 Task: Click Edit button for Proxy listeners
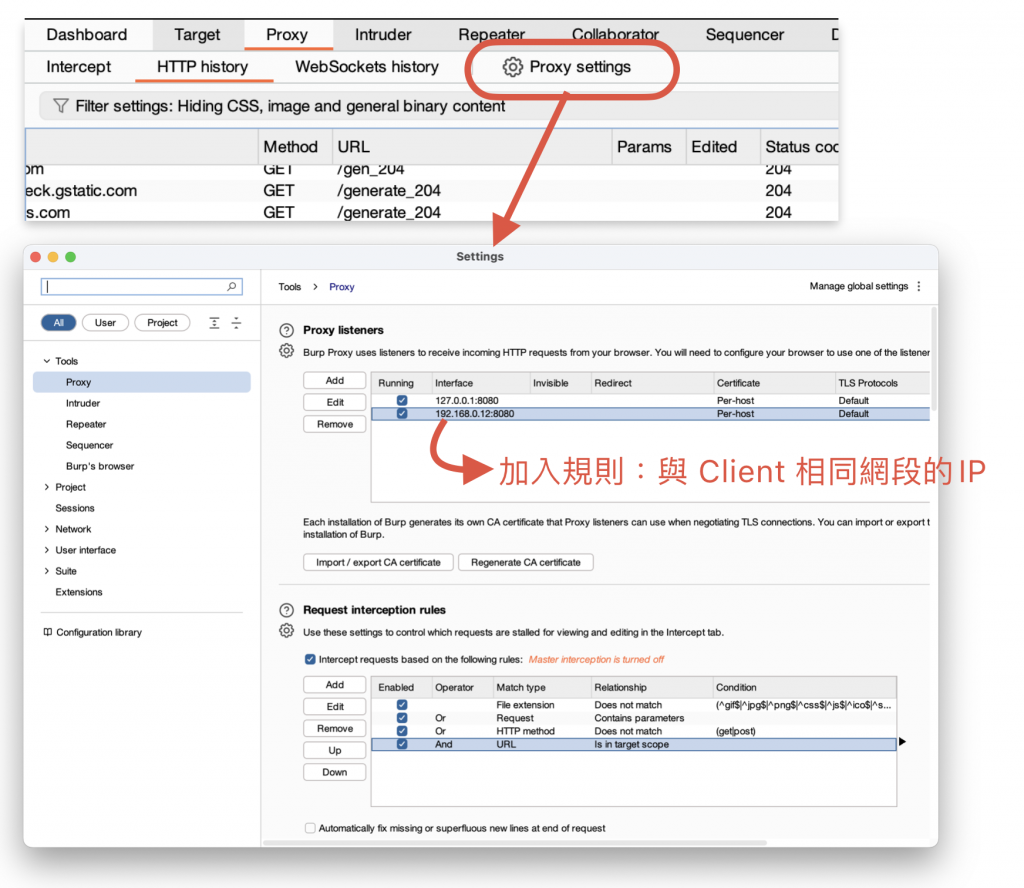[x=335, y=402]
